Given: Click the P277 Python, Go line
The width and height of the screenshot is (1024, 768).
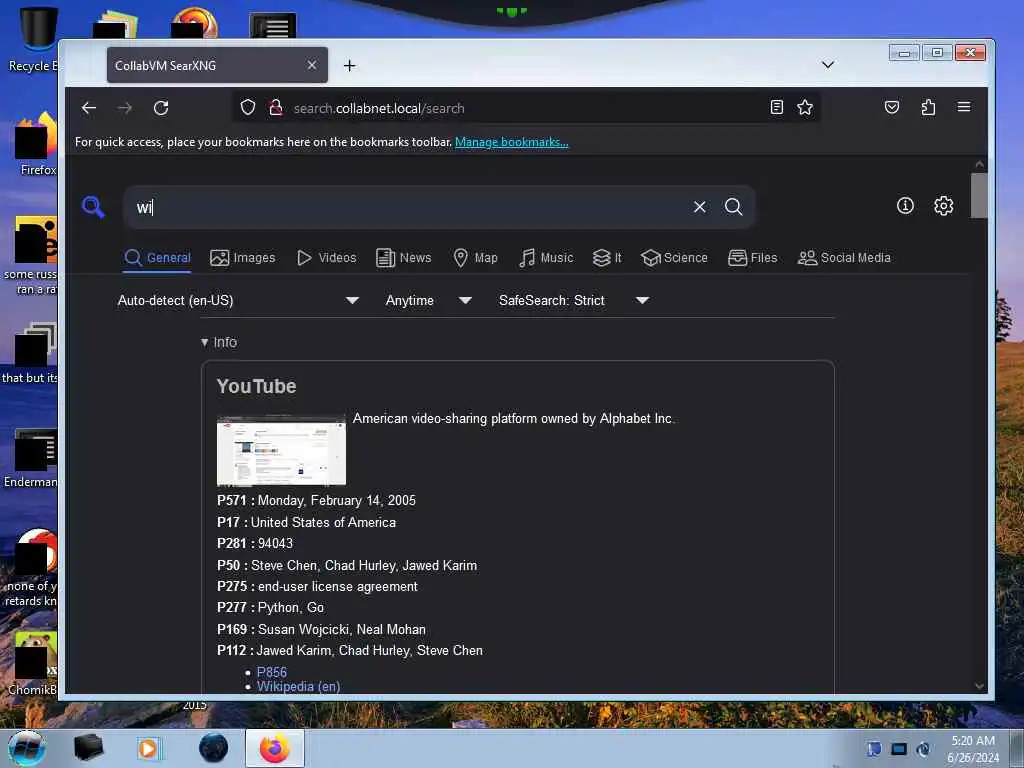Looking at the screenshot, I should click(x=270, y=608).
